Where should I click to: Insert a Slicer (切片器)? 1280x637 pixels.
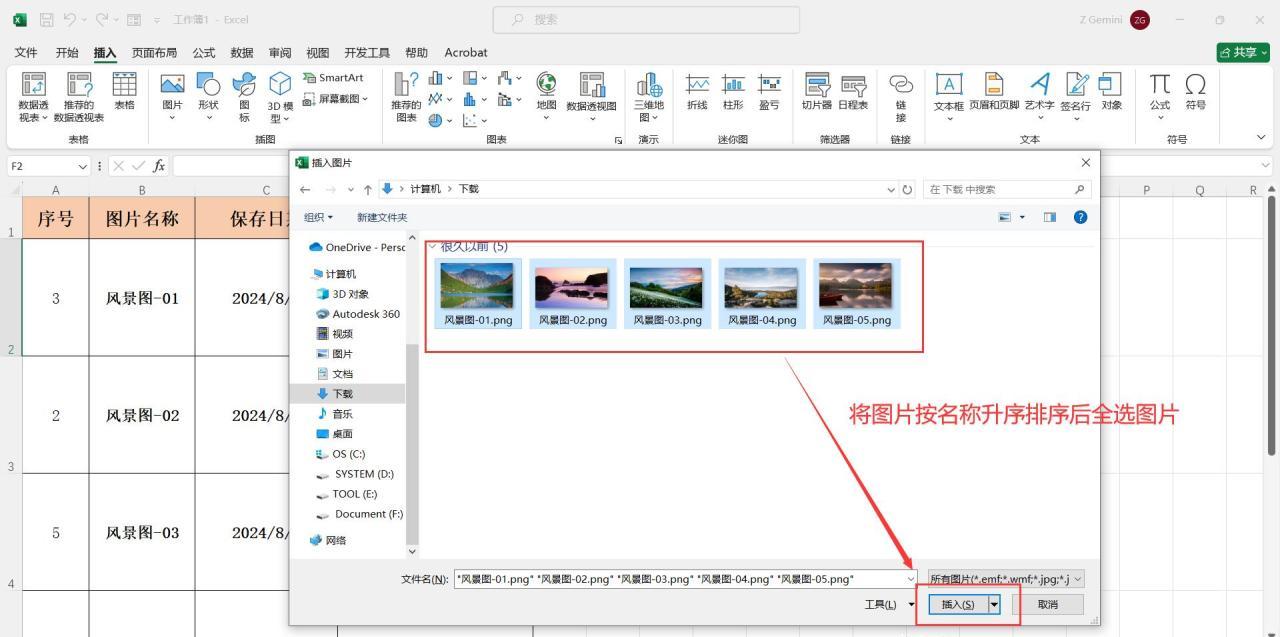tap(817, 92)
